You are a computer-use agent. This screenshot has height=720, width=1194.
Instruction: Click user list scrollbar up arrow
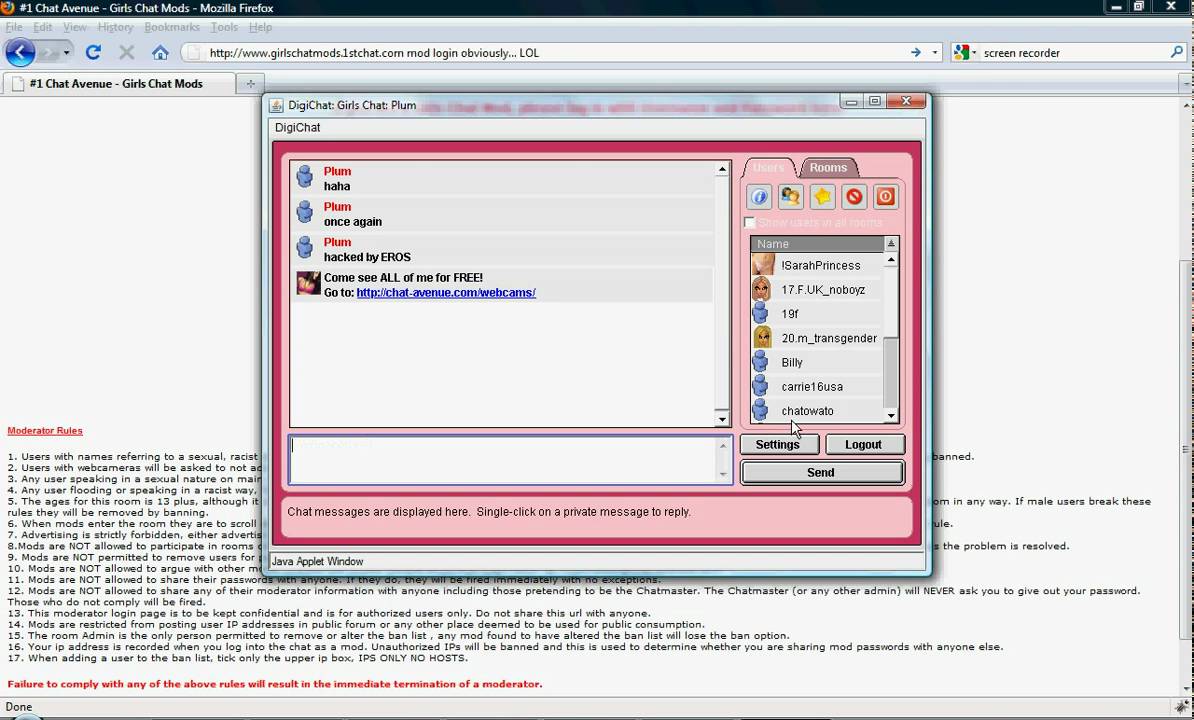[x=891, y=260]
